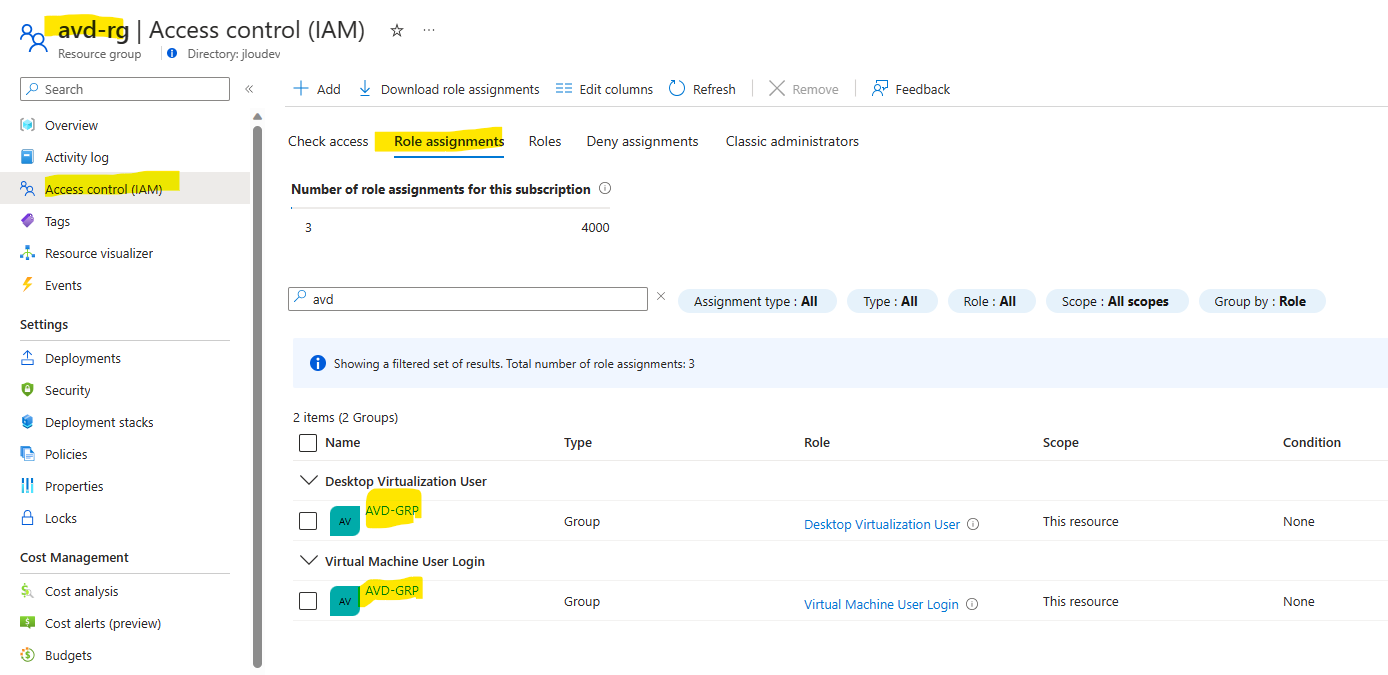Image resolution: width=1388 pixels, height=675 pixels.
Task: Click the Security shield icon
Action: [28, 390]
